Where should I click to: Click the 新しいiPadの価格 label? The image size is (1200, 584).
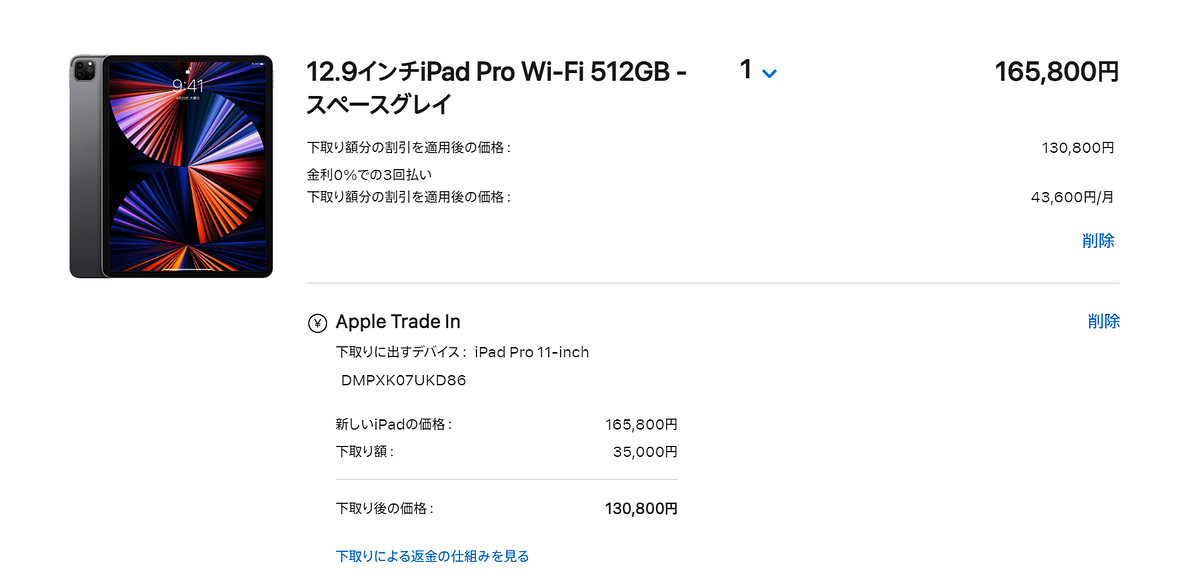[392, 423]
